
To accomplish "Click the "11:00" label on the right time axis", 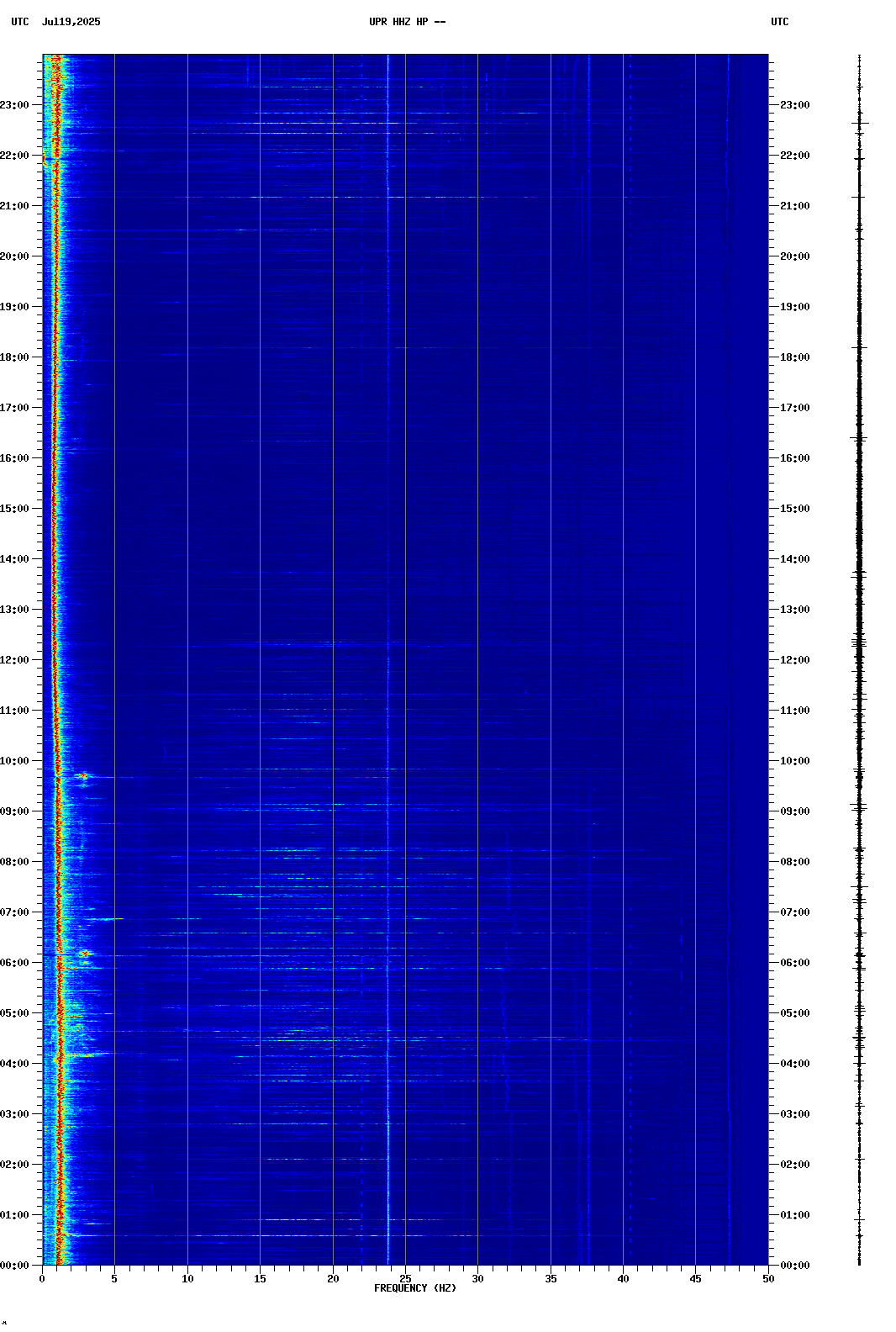I will (x=795, y=711).
